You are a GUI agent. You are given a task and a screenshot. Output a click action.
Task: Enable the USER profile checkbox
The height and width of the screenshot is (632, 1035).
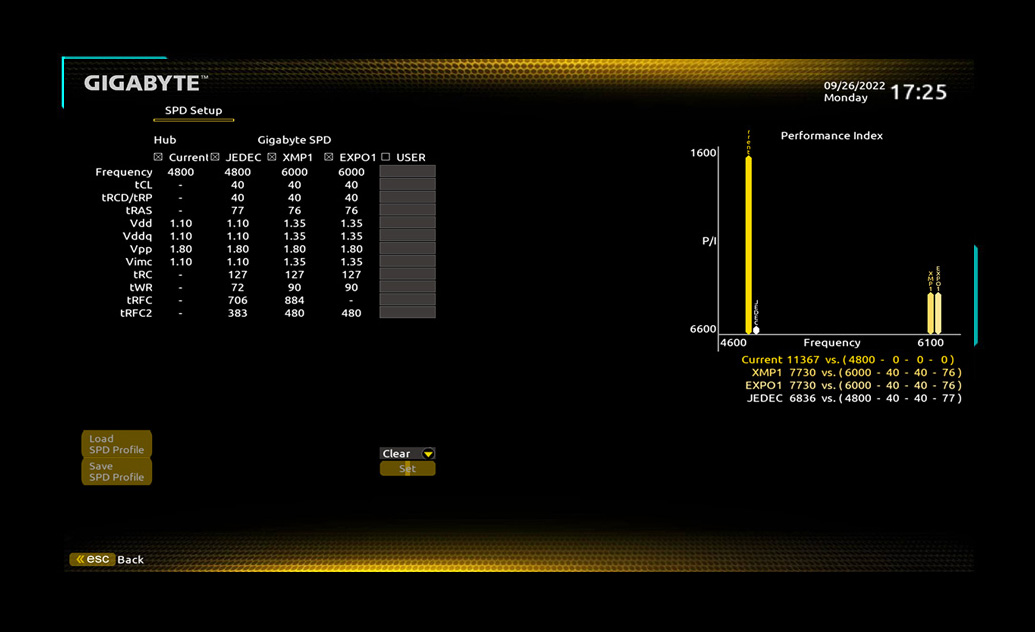[386, 157]
